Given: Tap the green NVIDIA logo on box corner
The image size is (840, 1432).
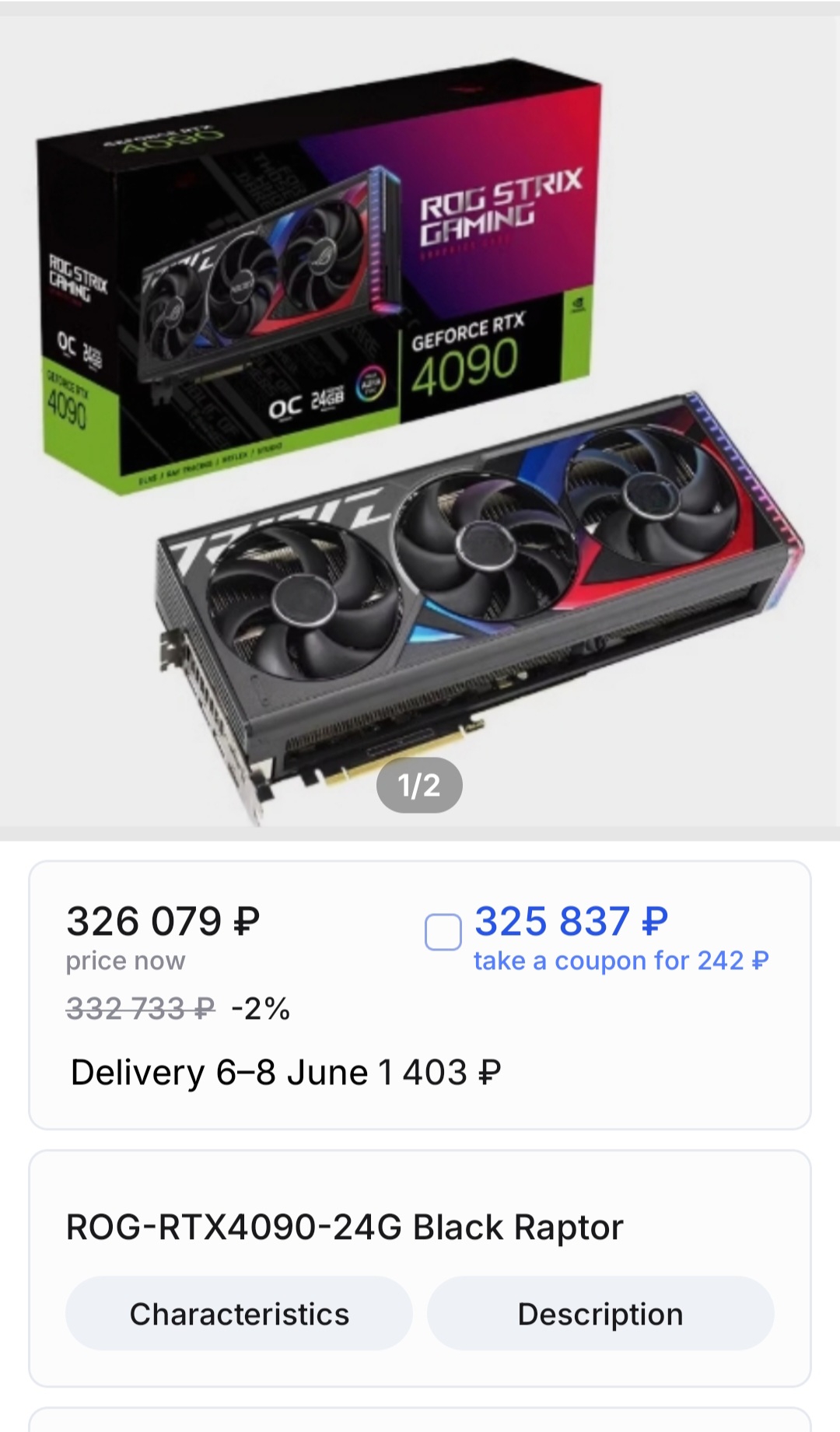Looking at the screenshot, I should click(x=579, y=304).
